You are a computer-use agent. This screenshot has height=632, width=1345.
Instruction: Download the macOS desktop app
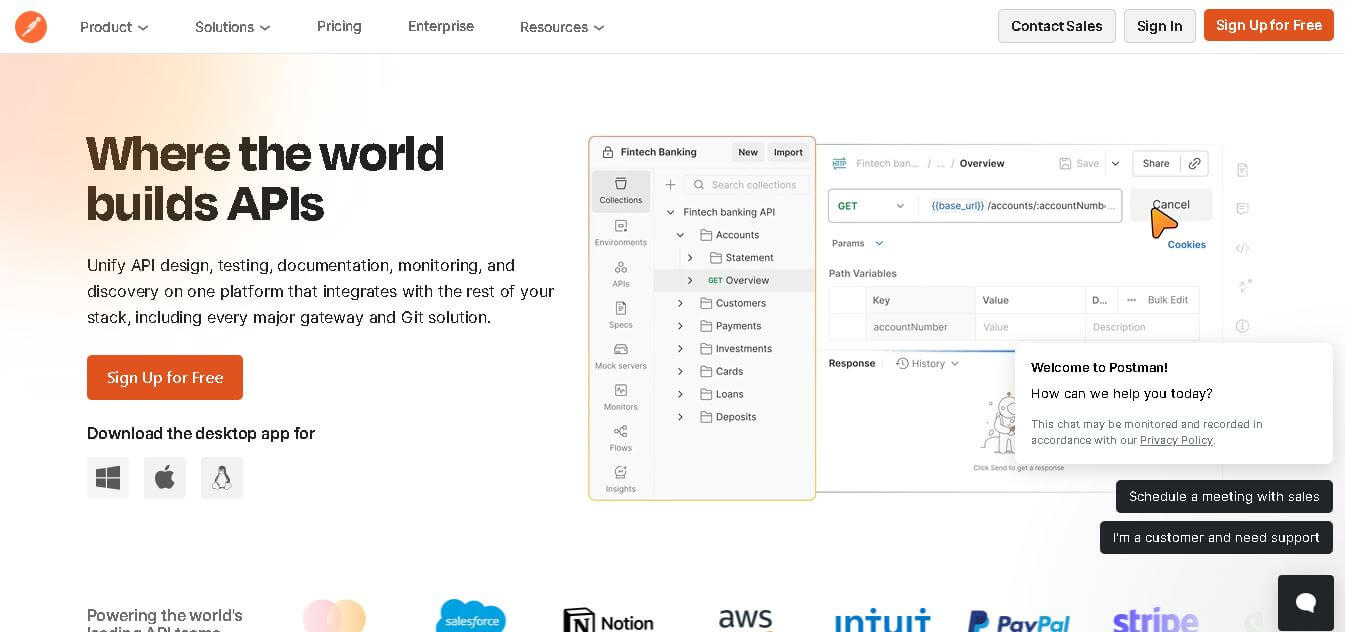pyautogui.click(x=165, y=478)
